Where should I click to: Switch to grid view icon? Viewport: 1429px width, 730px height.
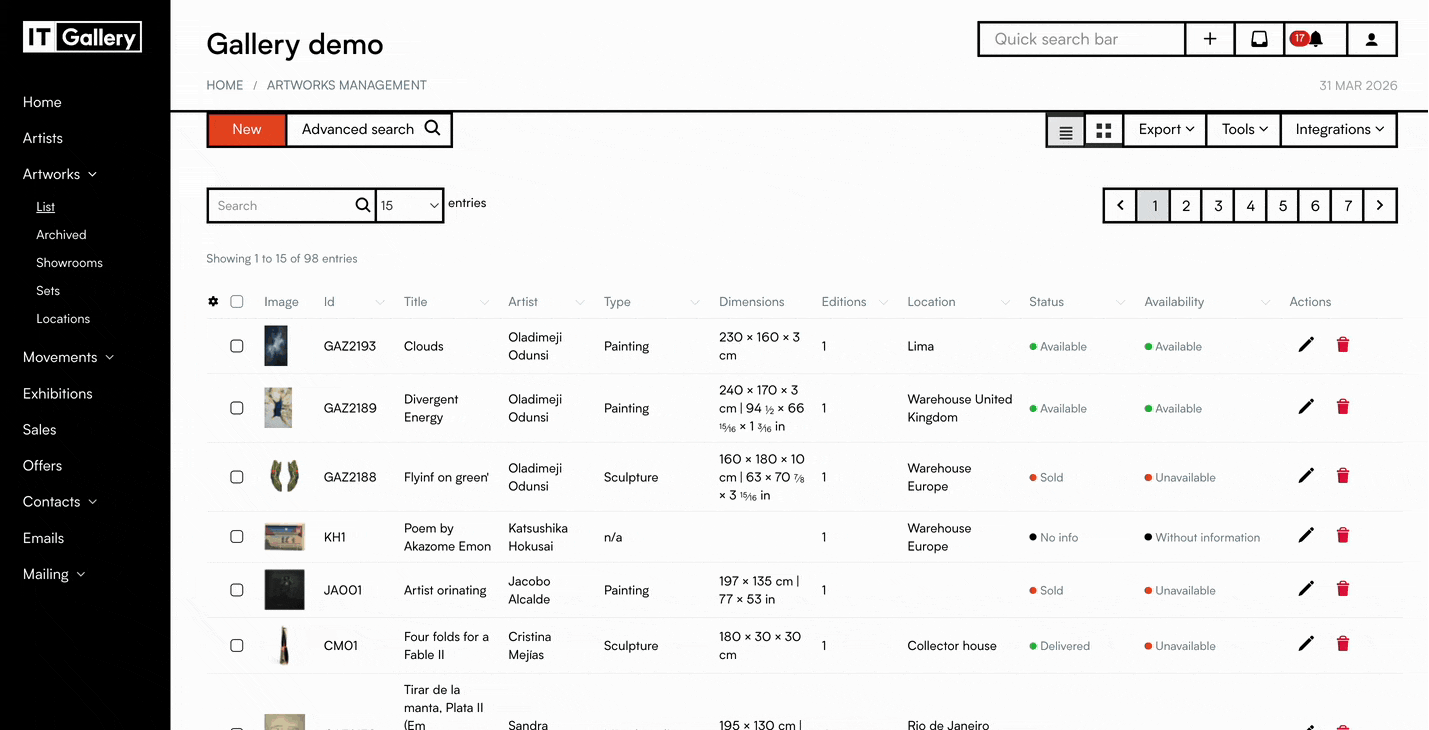[x=1104, y=130]
